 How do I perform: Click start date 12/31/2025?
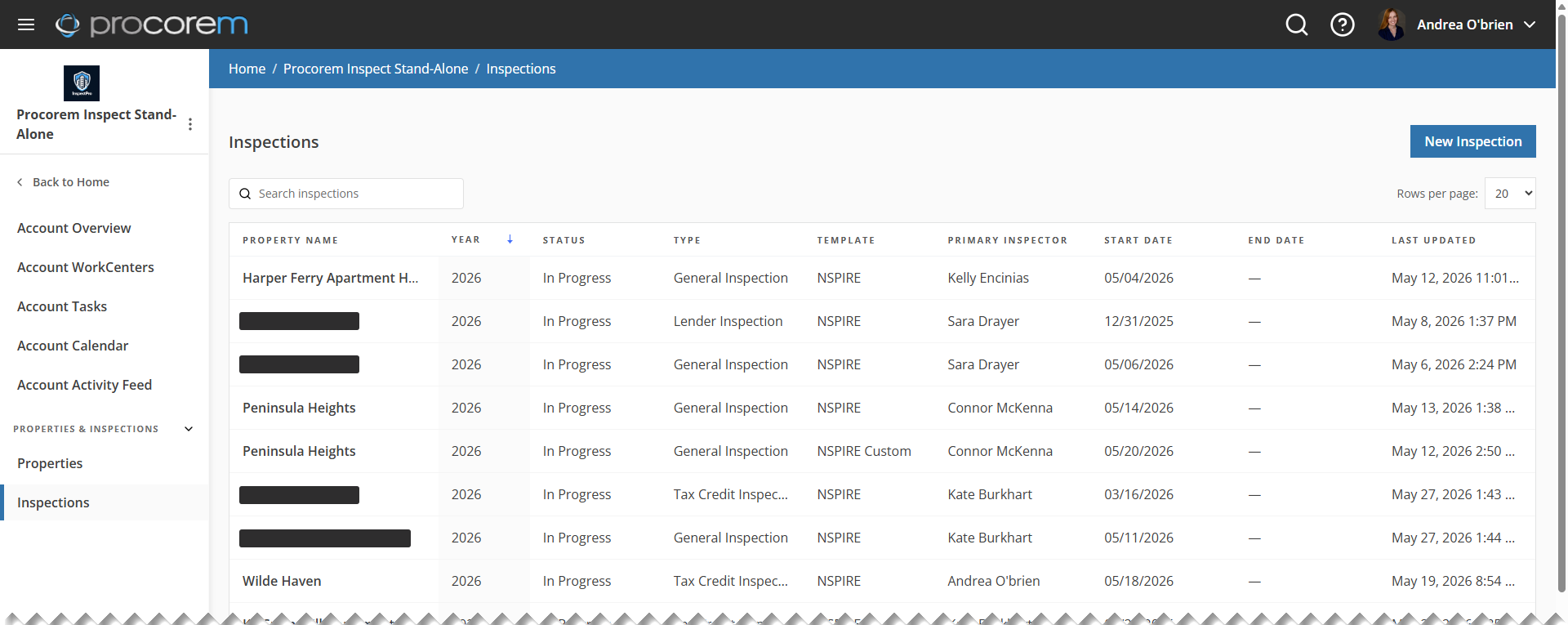coord(1138,321)
